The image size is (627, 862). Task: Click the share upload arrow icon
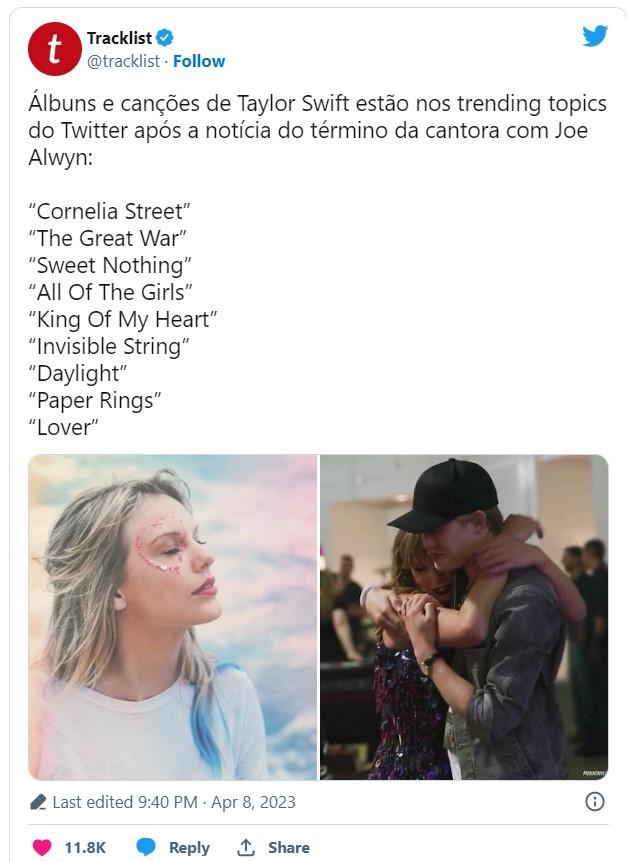pyautogui.click(x=246, y=847)
